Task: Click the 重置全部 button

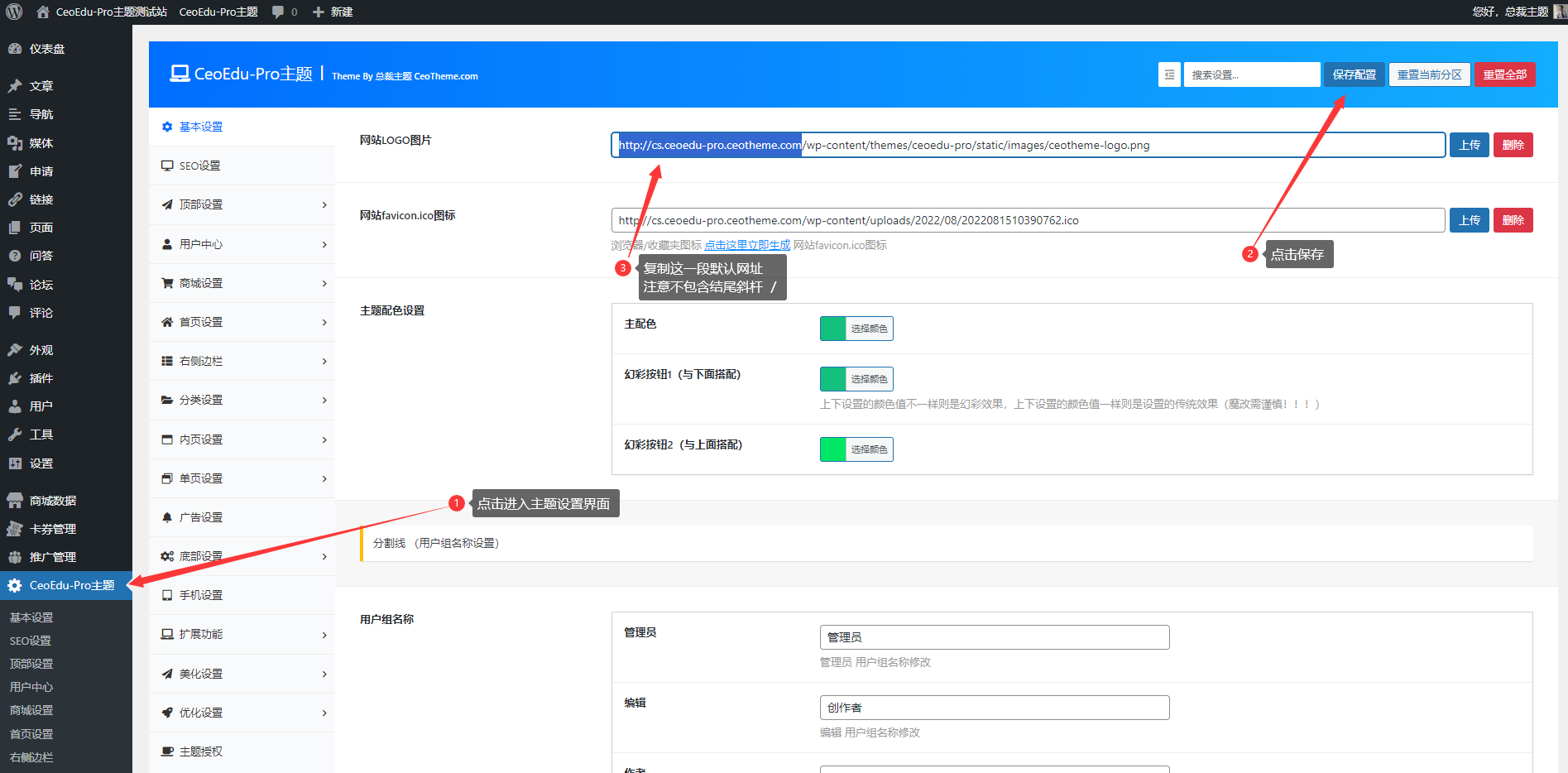Action: [x=1505, y=74]
